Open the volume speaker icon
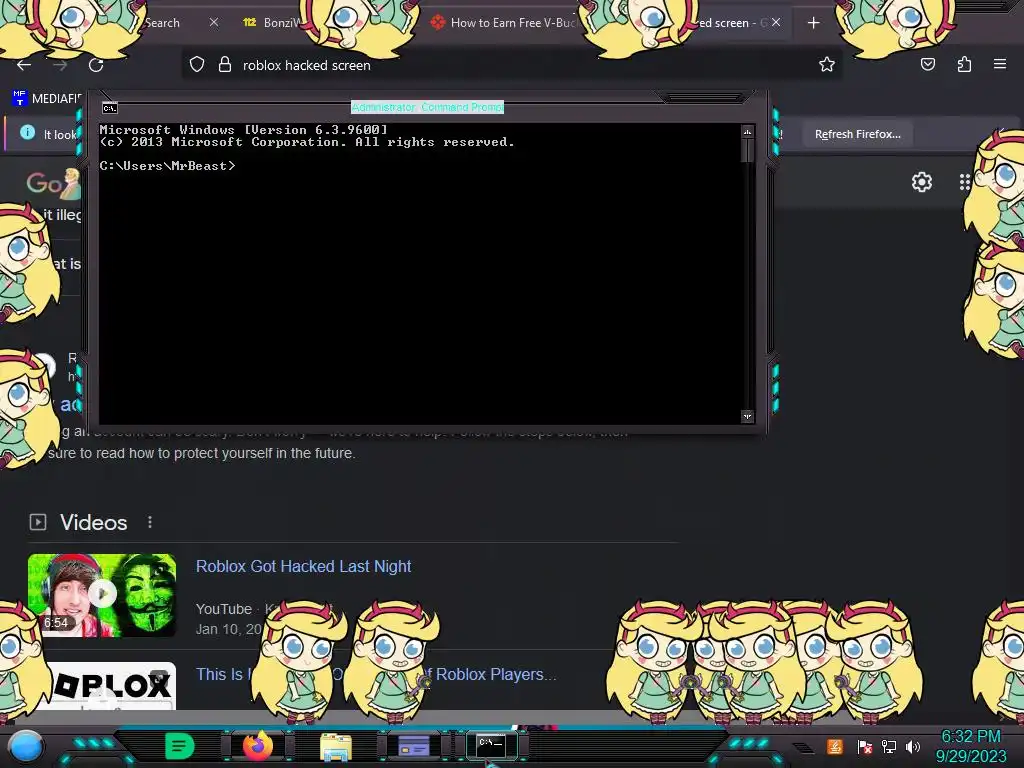The width and height of the screenshot is (1024, 768). click(x=913, y=746)
